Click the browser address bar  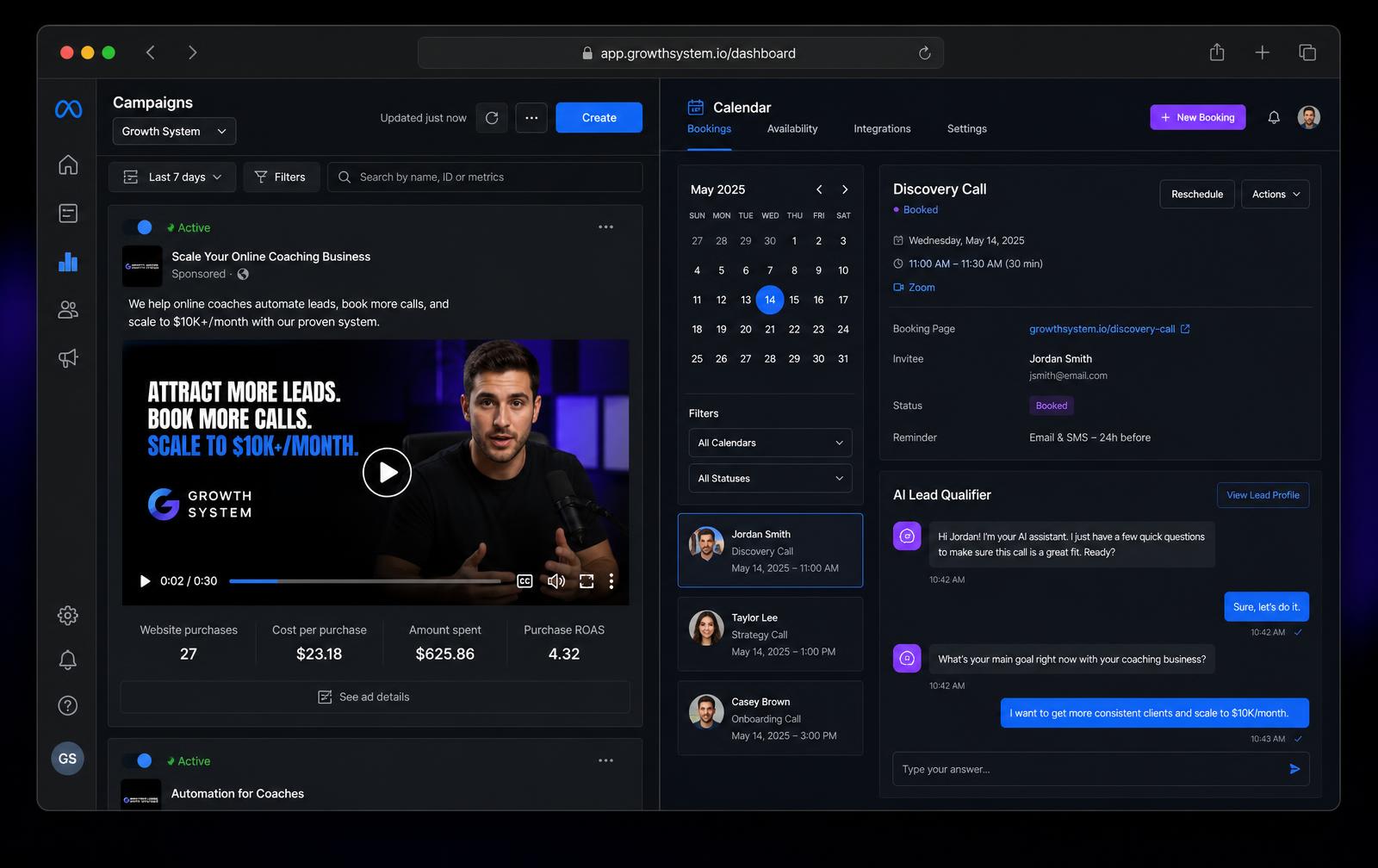680,53
